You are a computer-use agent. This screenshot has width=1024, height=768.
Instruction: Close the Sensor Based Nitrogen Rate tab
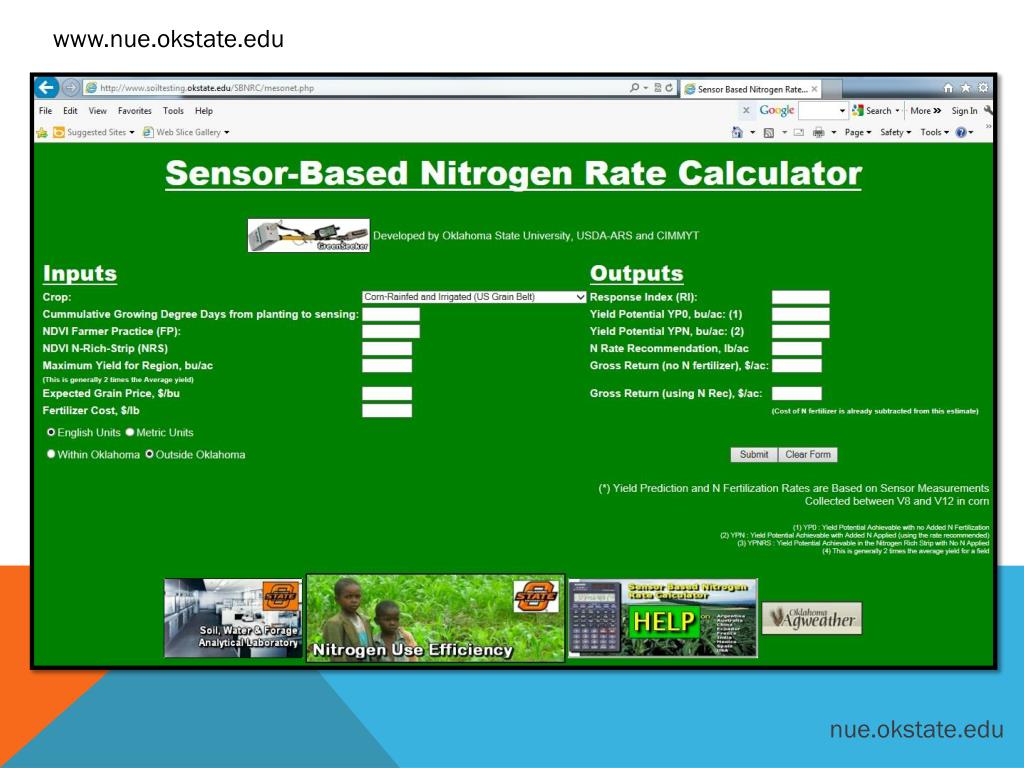coord(814,89)
